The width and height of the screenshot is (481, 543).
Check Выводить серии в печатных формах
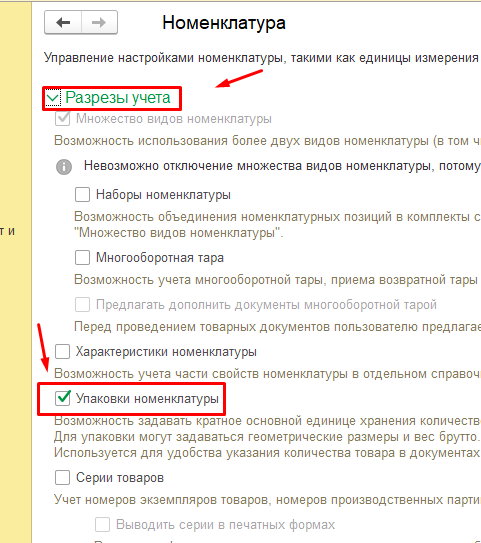[103, 525]
